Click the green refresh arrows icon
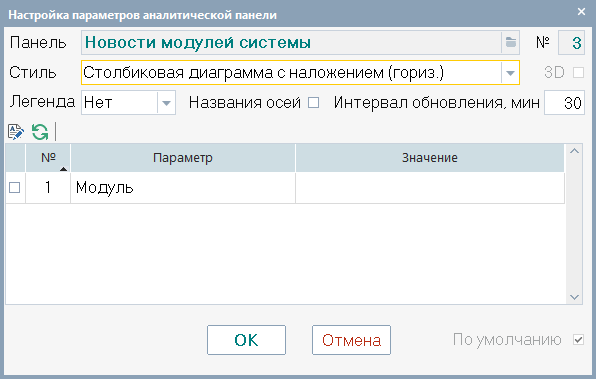 [x=40, y=132]
